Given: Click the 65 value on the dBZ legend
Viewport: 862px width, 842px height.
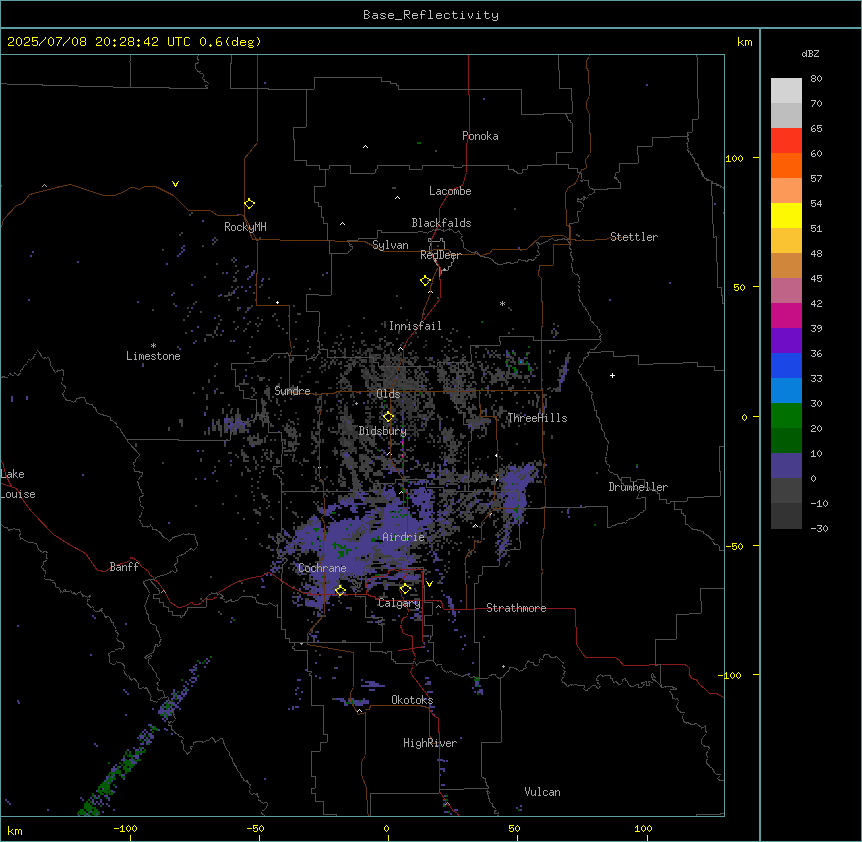Looking at the screenshot, I should (816, 129).
